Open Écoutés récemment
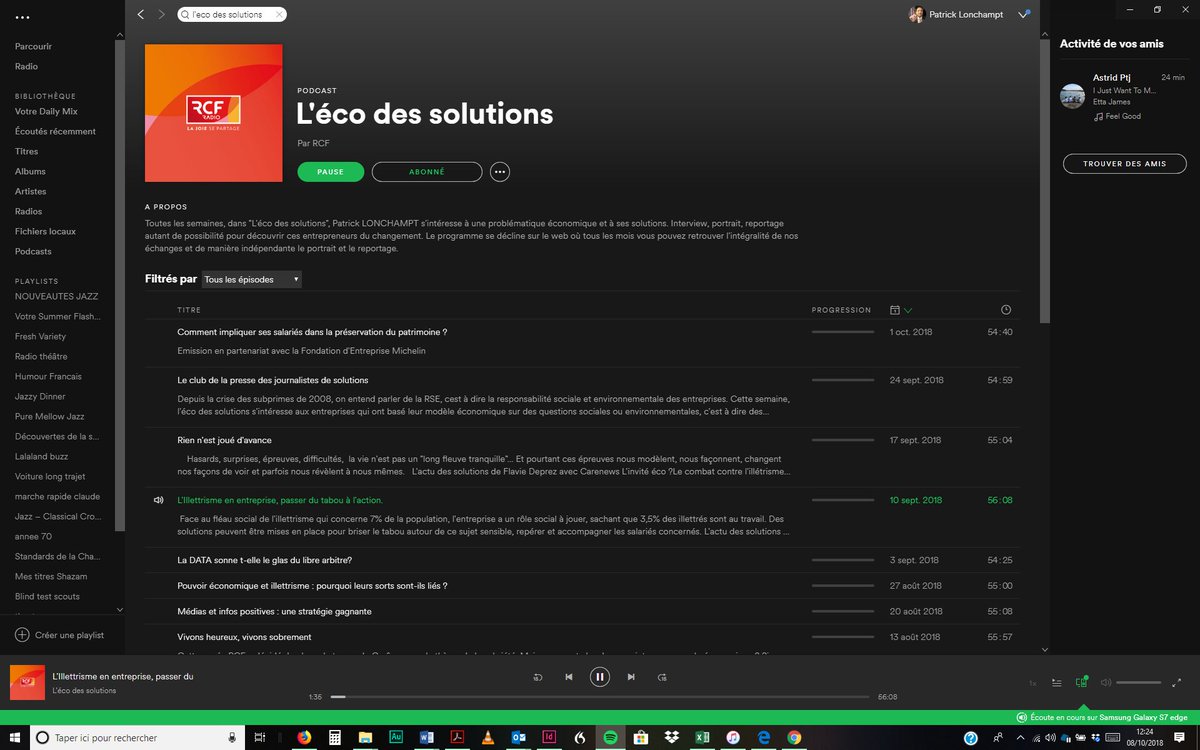 click(x=55, y=131)
